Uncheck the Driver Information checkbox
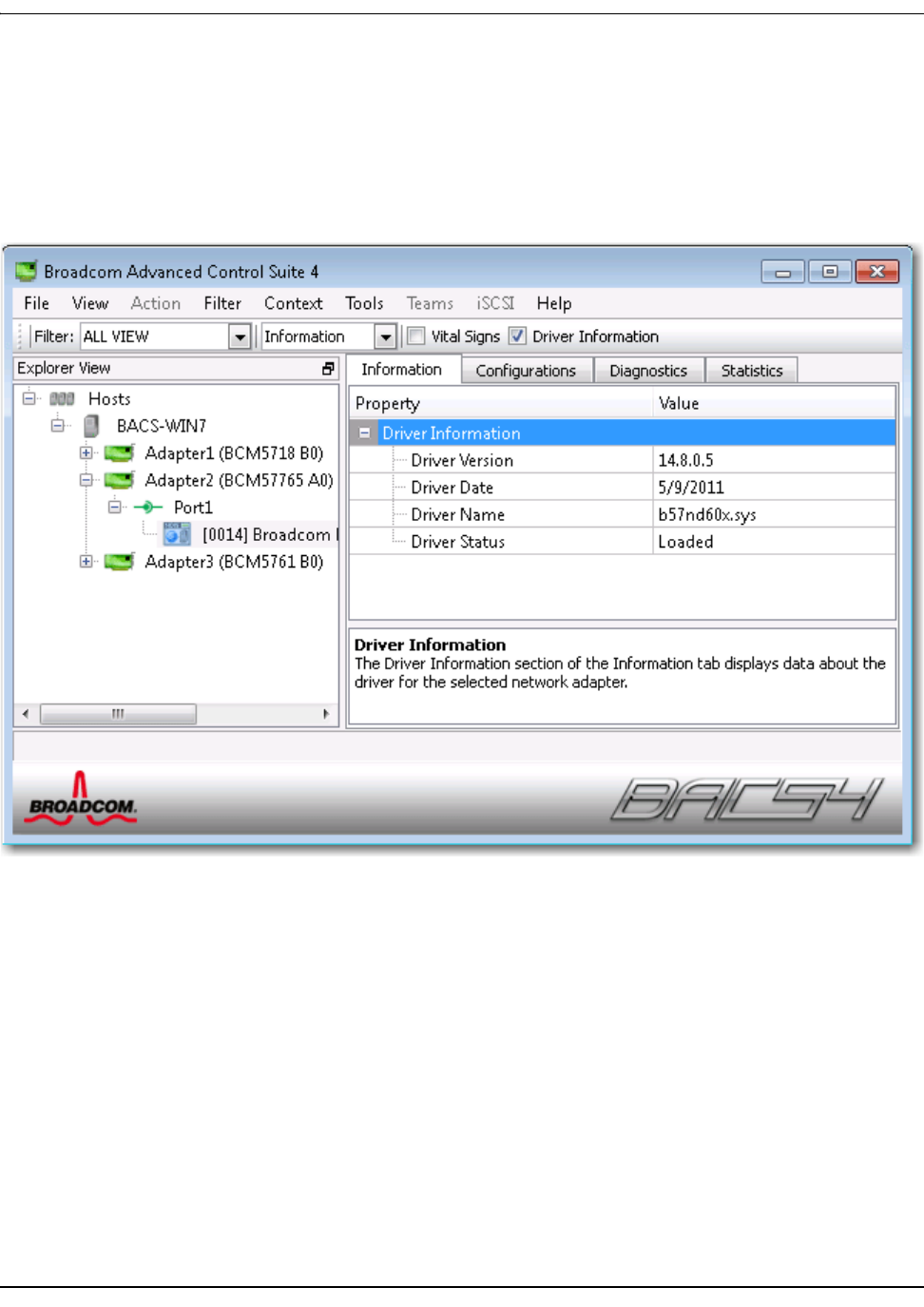 tap(517, 336)
